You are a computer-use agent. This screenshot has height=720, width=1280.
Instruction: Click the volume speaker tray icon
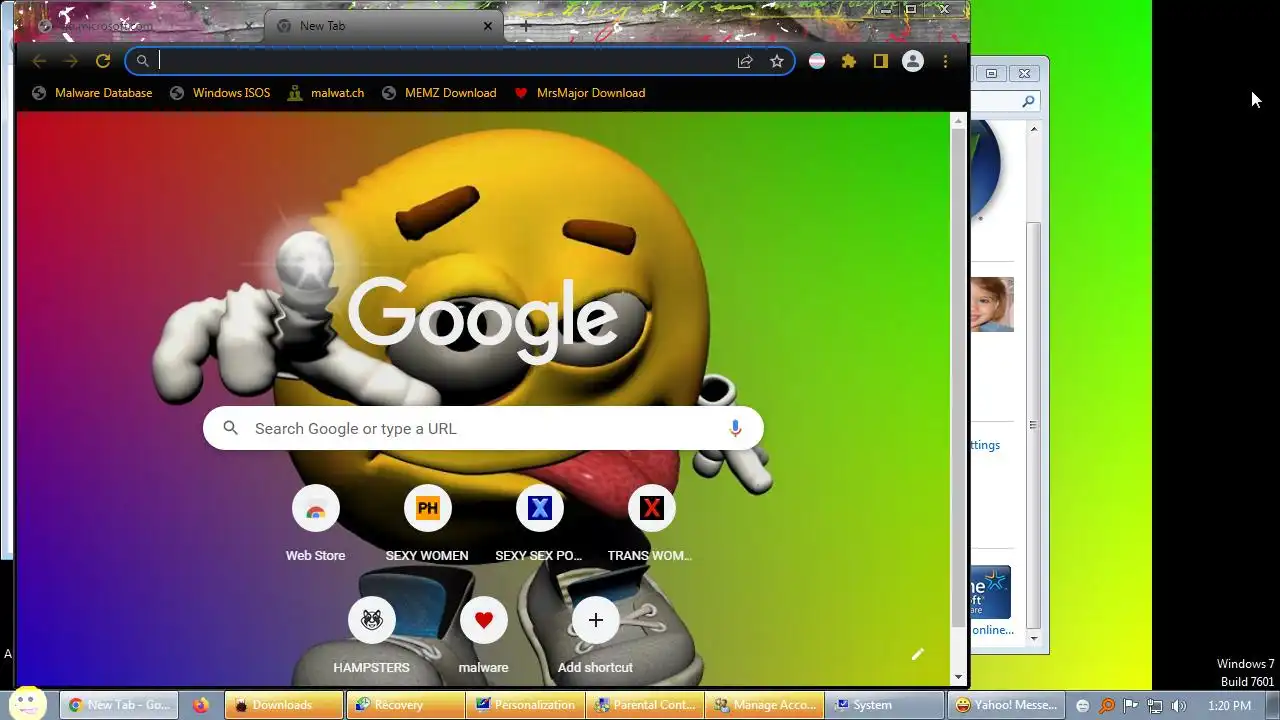[x=1179, y=706]
